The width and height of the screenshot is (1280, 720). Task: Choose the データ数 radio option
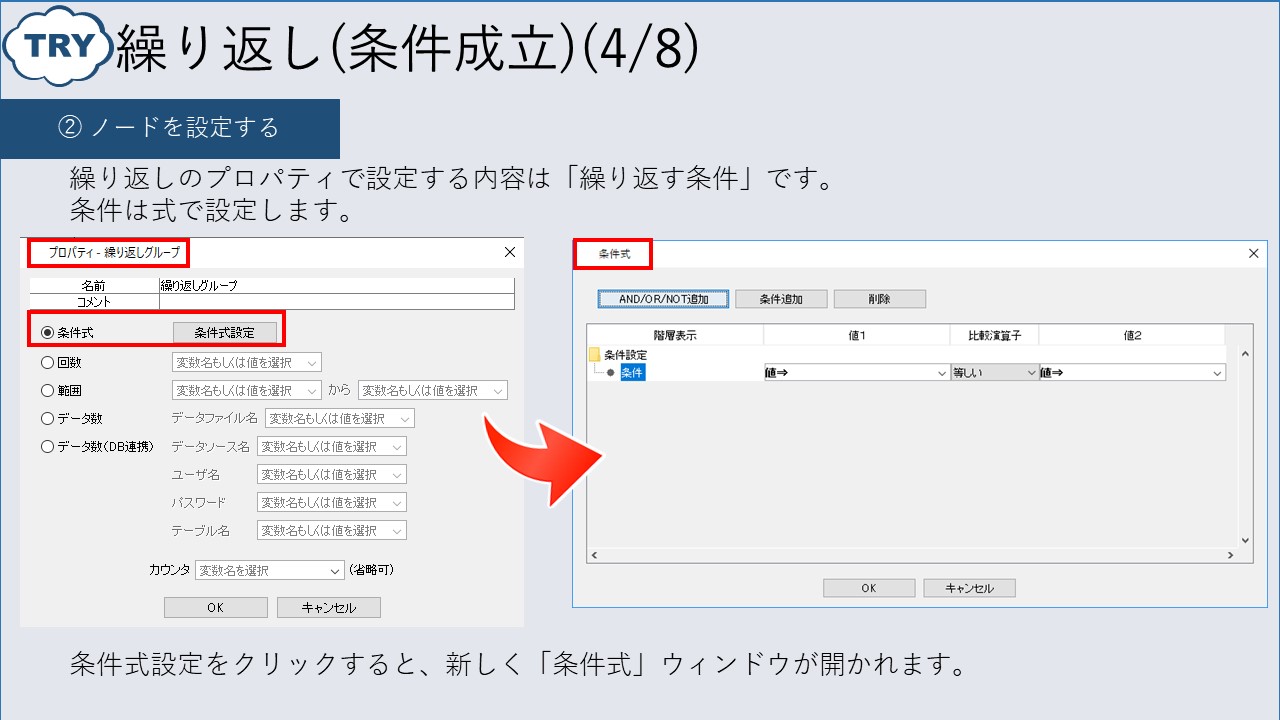pos(47,418)
